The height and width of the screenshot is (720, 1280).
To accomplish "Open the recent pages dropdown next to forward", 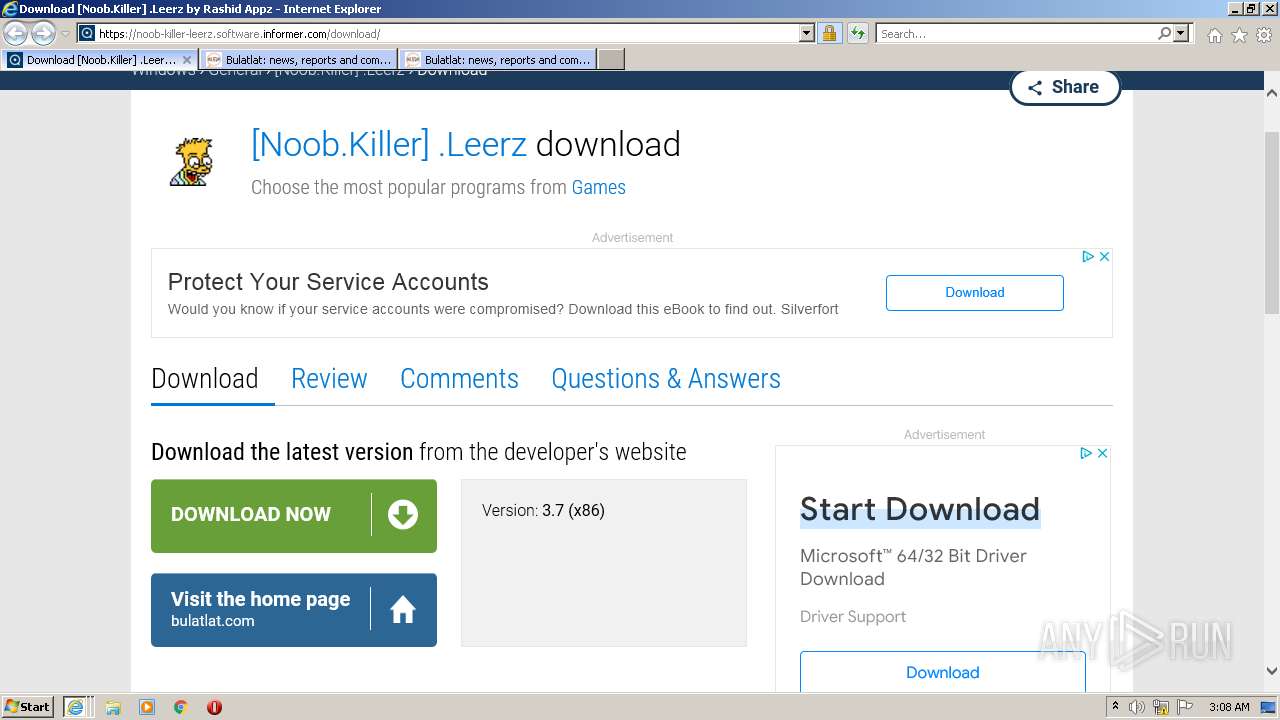I will [x=65, y=34].
